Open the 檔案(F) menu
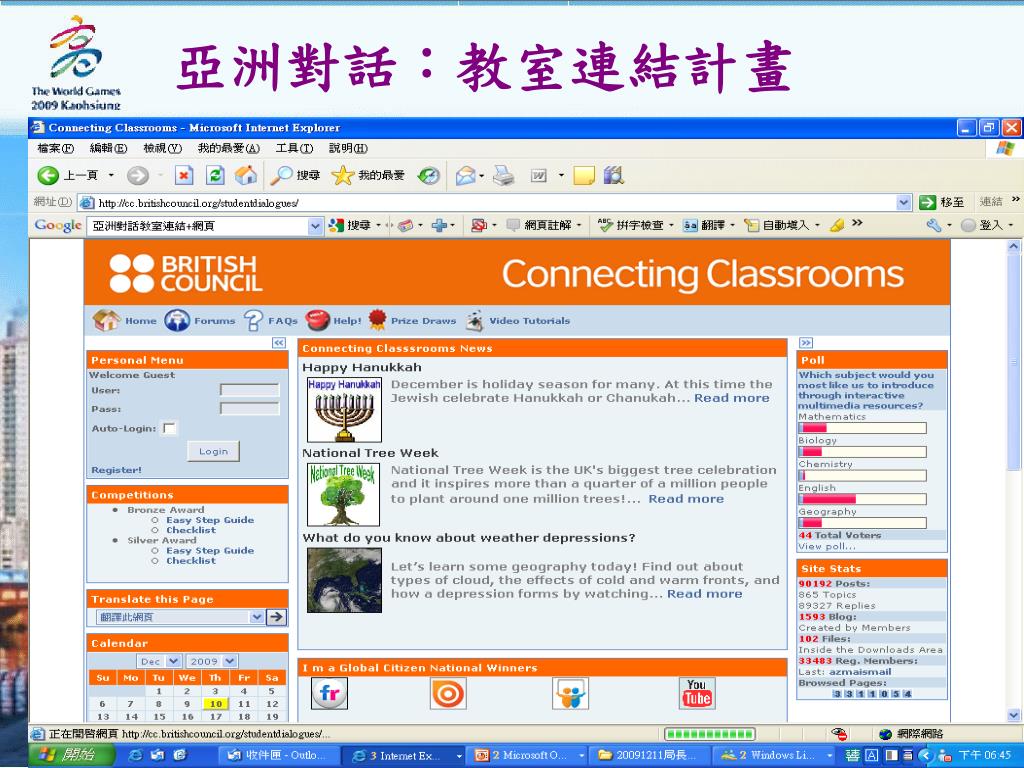The height and width of the screenshot is (768, 1024). click(56, 148)
